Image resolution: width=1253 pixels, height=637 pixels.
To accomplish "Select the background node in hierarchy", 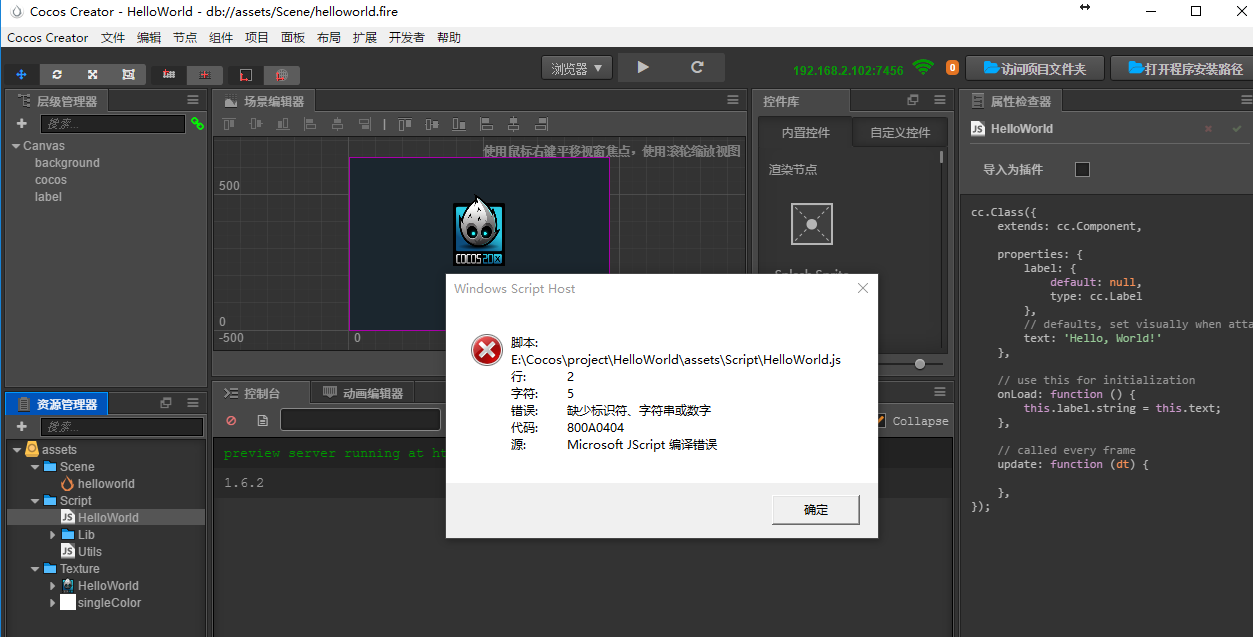I will pyautogui.click(x=67, y=163).
